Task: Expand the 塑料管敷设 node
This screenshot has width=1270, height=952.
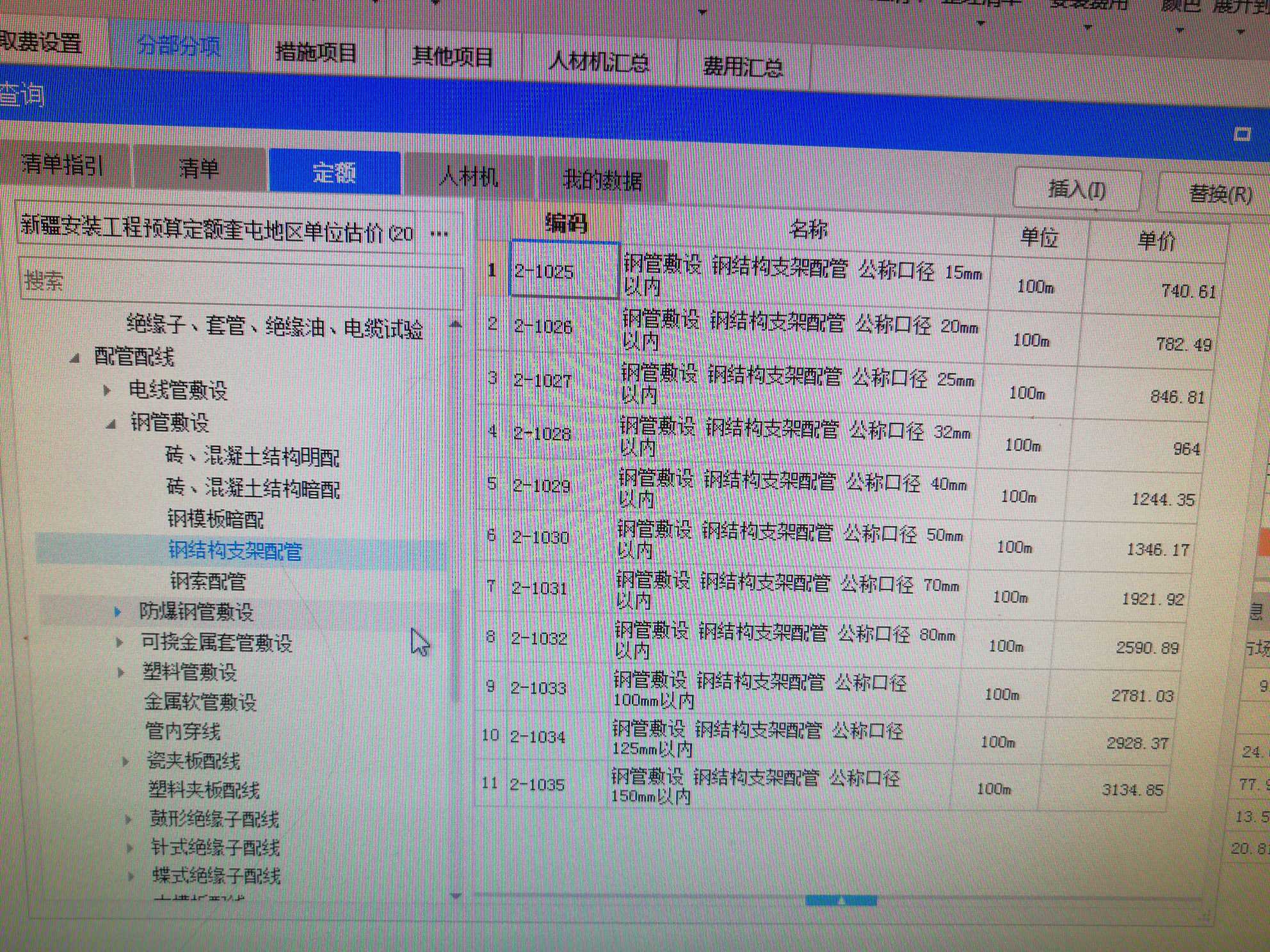Action: pos(121,672)
